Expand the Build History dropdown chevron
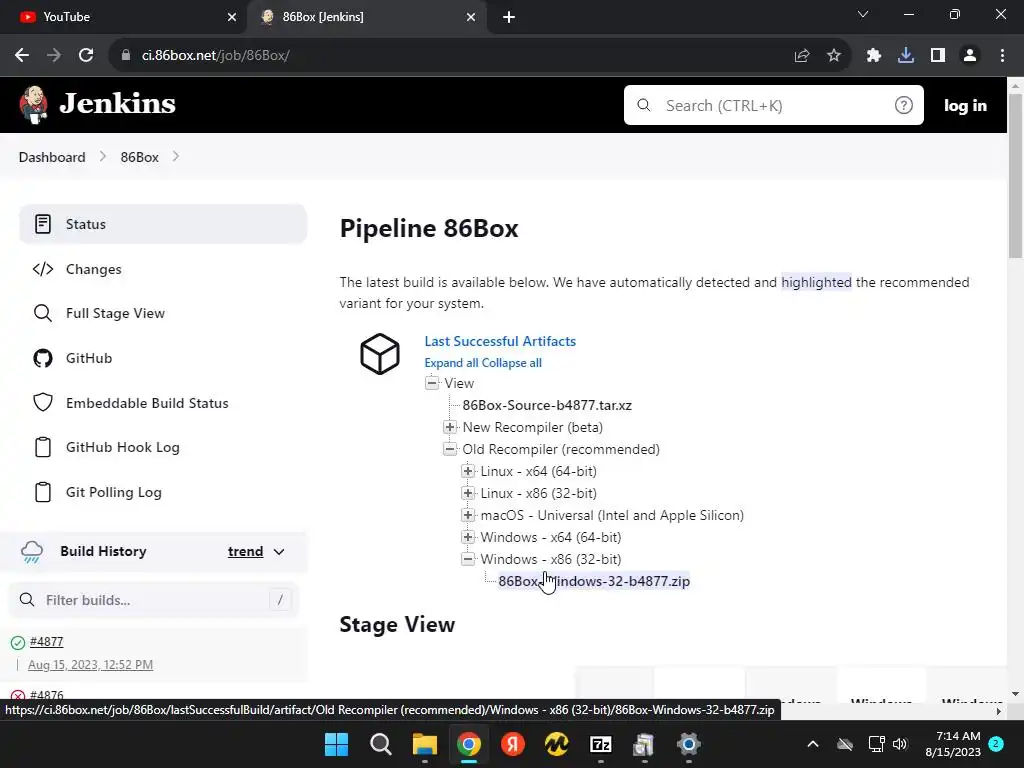This screenshot has height=768, width=1024. tap(279, 552)
